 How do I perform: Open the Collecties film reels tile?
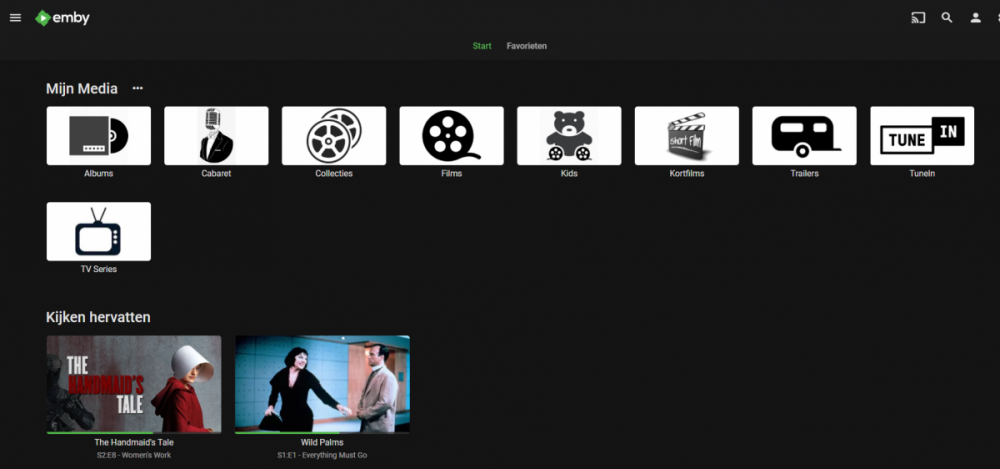click(x=334, y=136)
